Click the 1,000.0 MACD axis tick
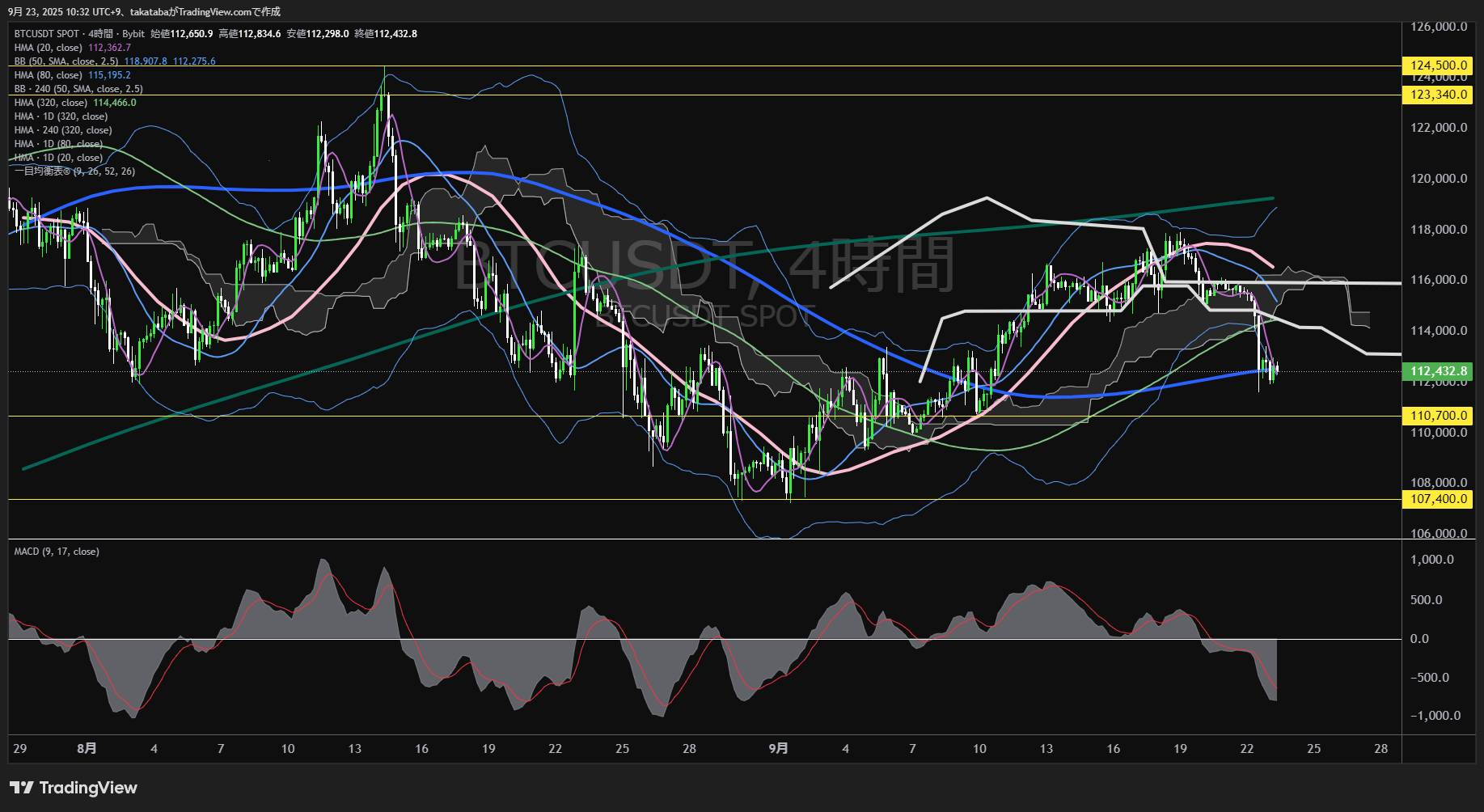This screenshot has width=1484, height=812. 1431,560
